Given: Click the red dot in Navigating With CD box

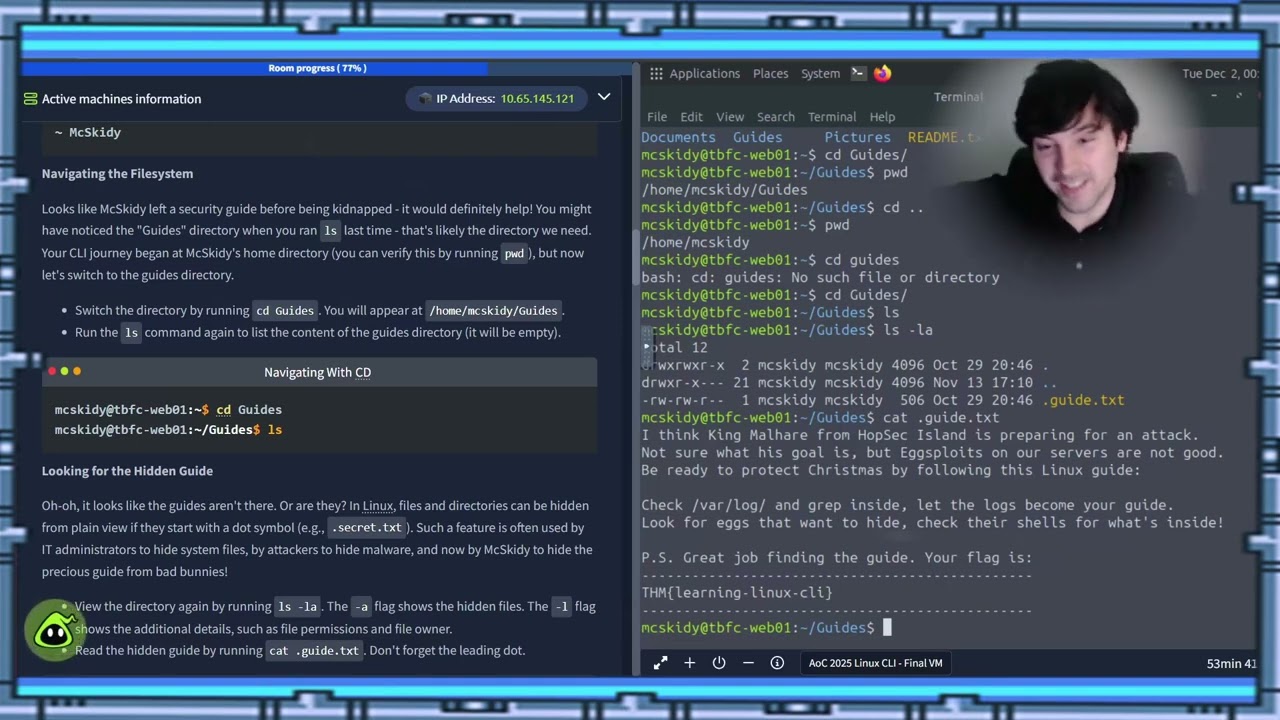Looking at the screenshot, I should pos(53,371).
